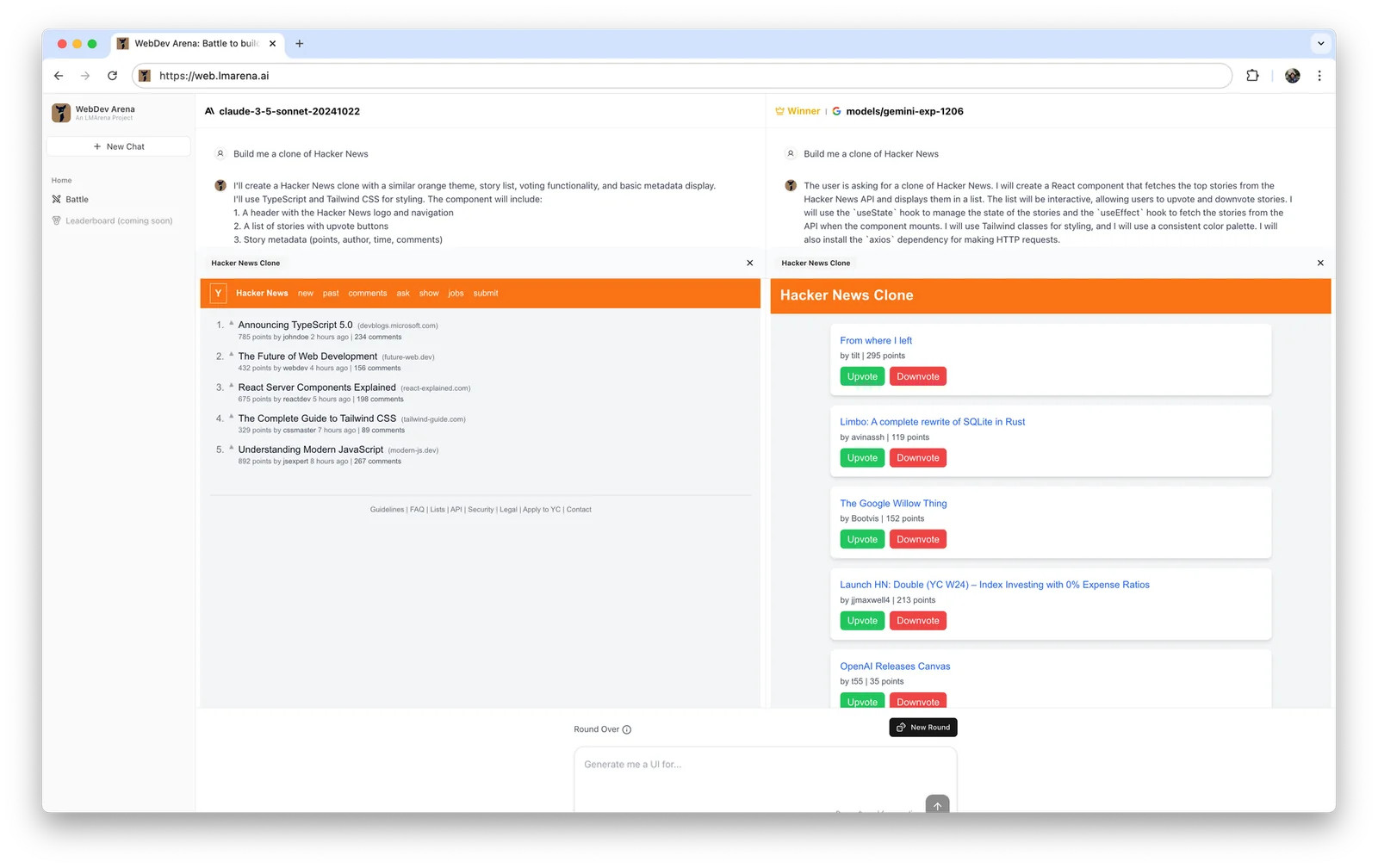Screen dimensions: 1378x868
Task: Open the submit link in the header
Action: (486, 293)
